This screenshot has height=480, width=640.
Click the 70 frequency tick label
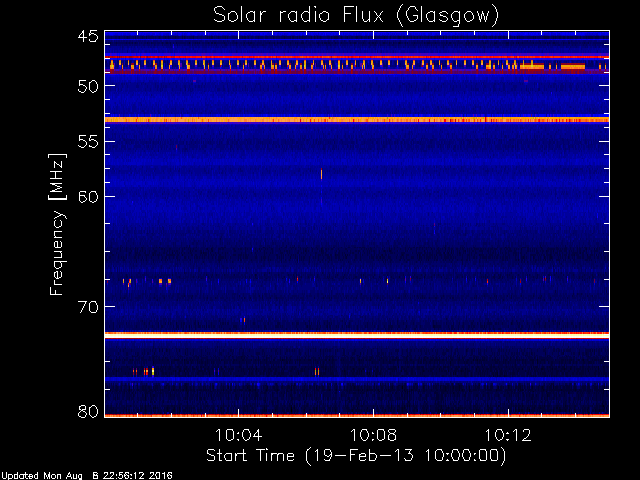point(88,307)
